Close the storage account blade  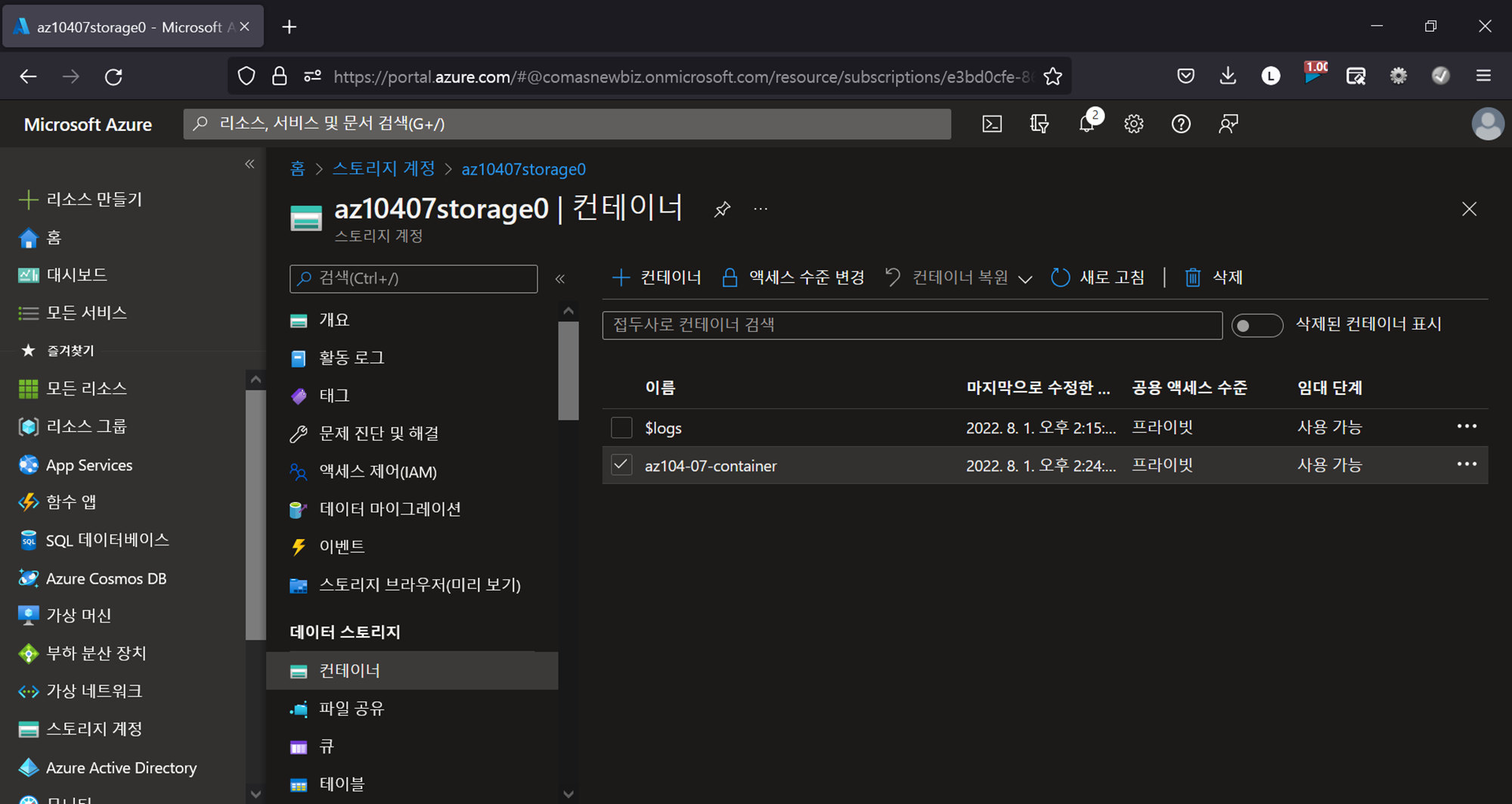[x=1469, y=209]
